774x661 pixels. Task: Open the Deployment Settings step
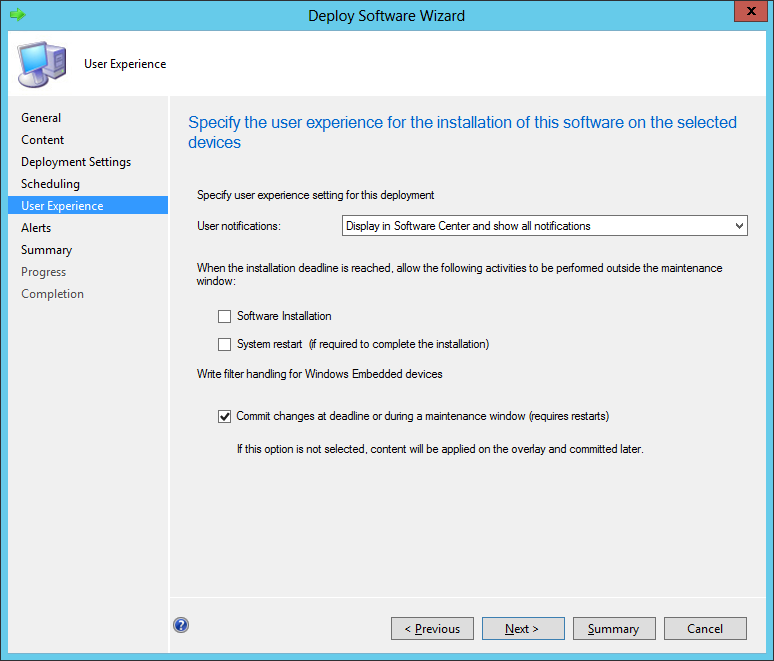click(x=76, y=162)
